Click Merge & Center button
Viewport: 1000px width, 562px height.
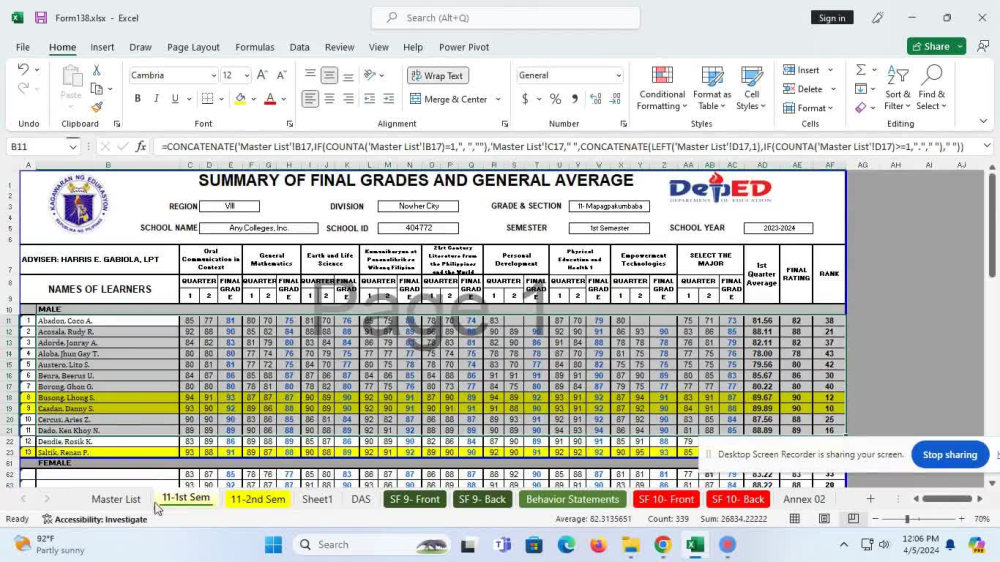tap(449, 100)
